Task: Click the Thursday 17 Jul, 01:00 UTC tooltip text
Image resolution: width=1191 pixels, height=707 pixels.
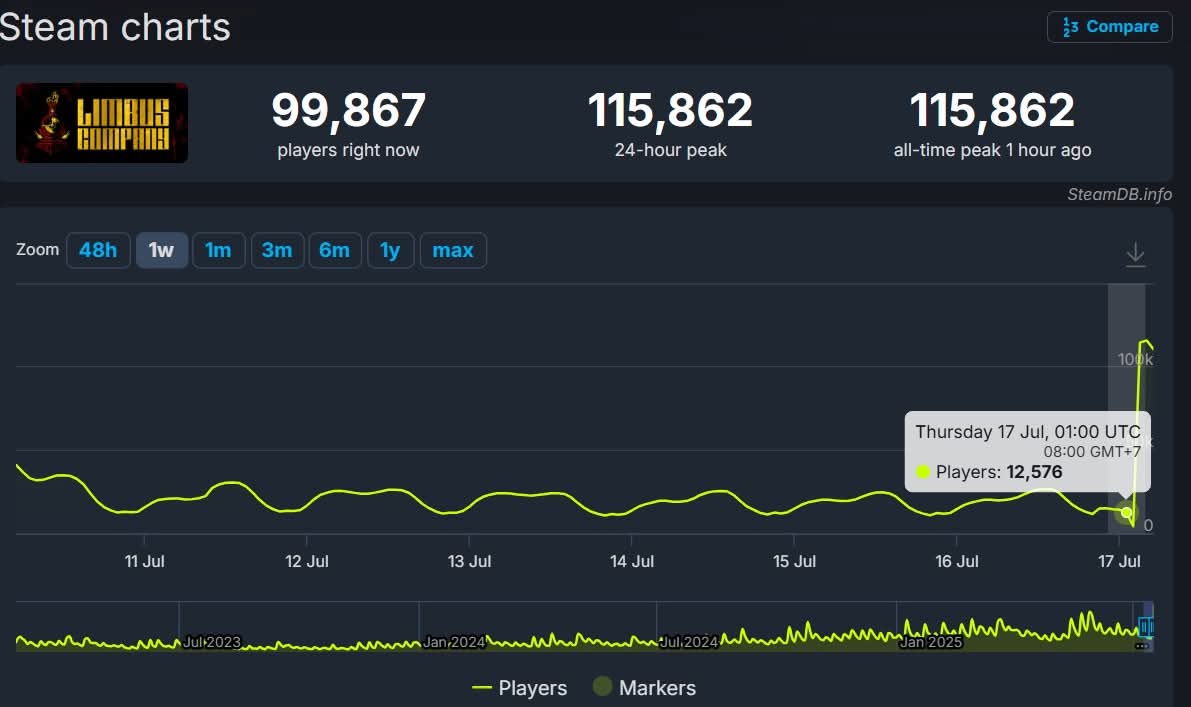Action: coord(1028,432)
